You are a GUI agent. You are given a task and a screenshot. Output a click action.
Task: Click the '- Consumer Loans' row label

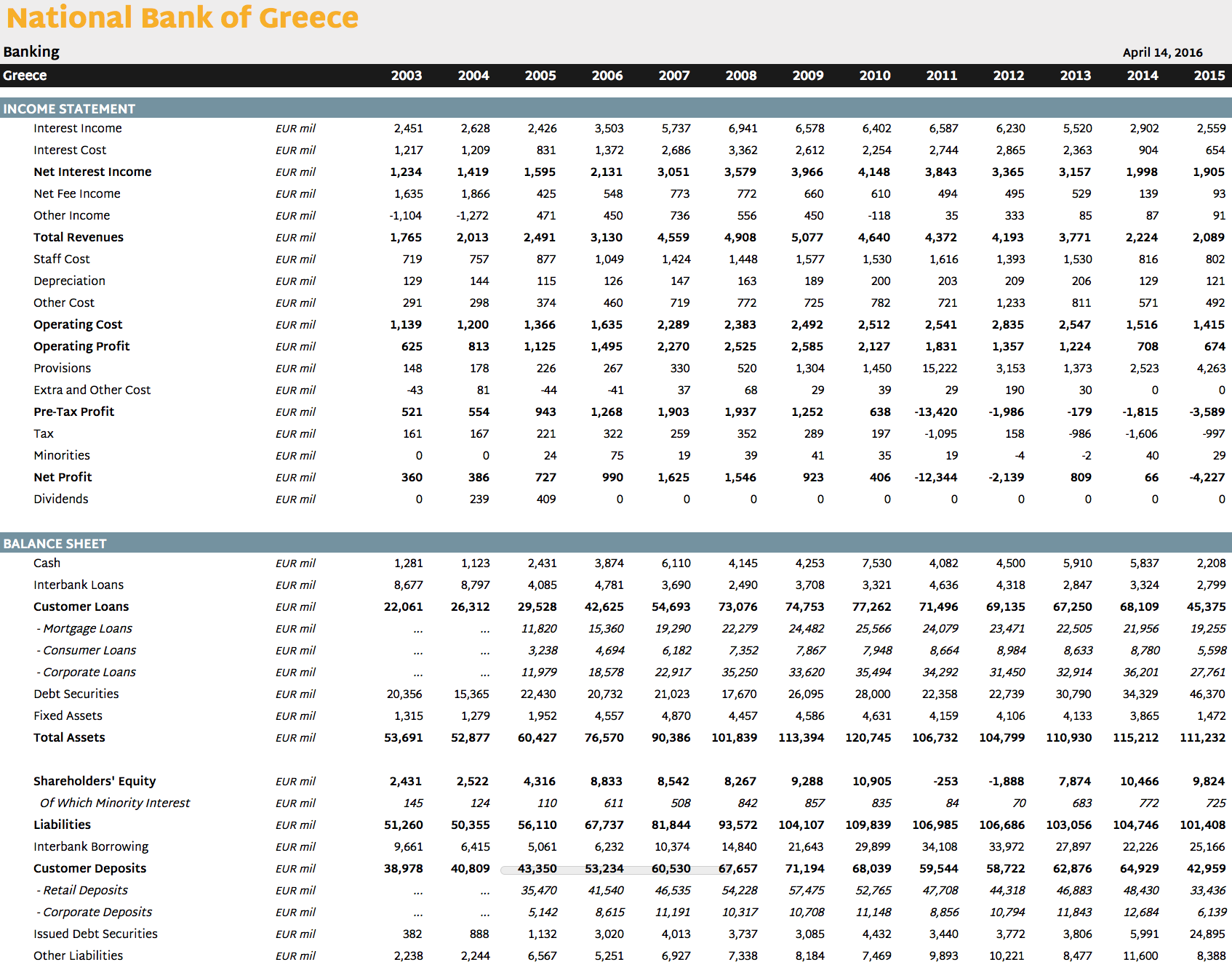[87, 651]
